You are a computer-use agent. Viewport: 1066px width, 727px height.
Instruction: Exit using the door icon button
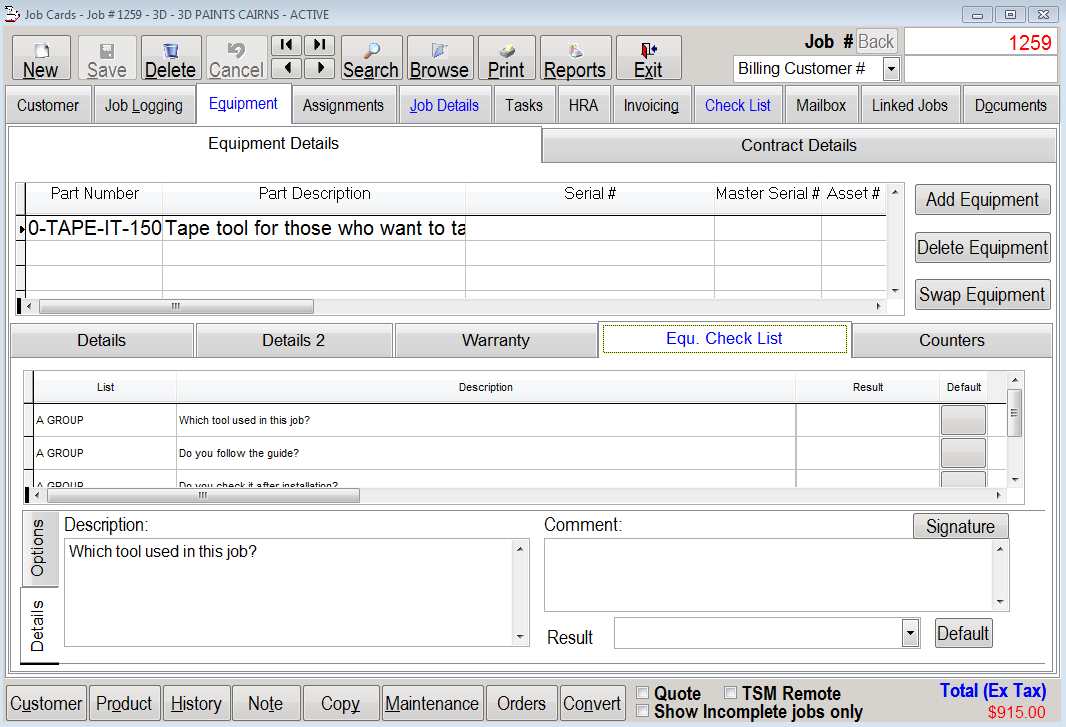[648, 59]
